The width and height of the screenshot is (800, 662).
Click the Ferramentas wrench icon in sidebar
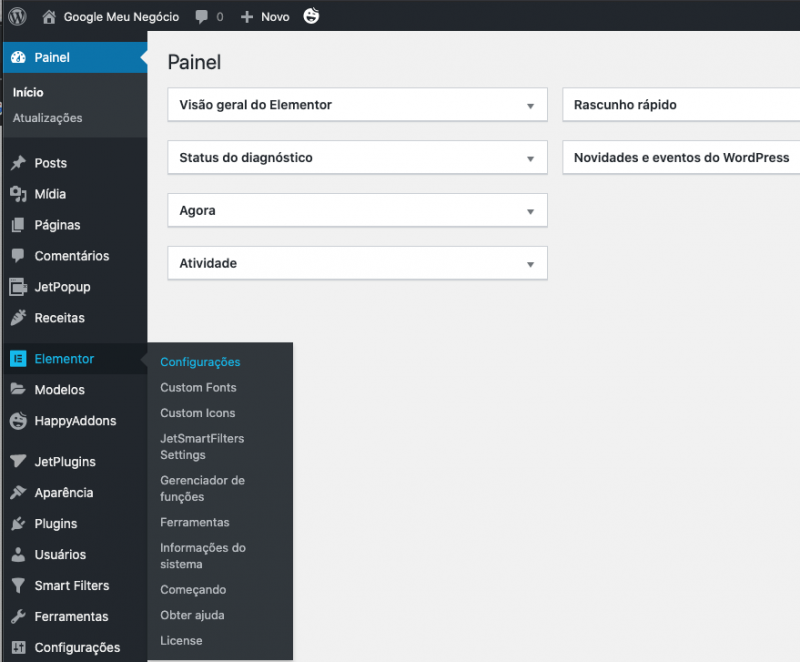pos(18,617)
